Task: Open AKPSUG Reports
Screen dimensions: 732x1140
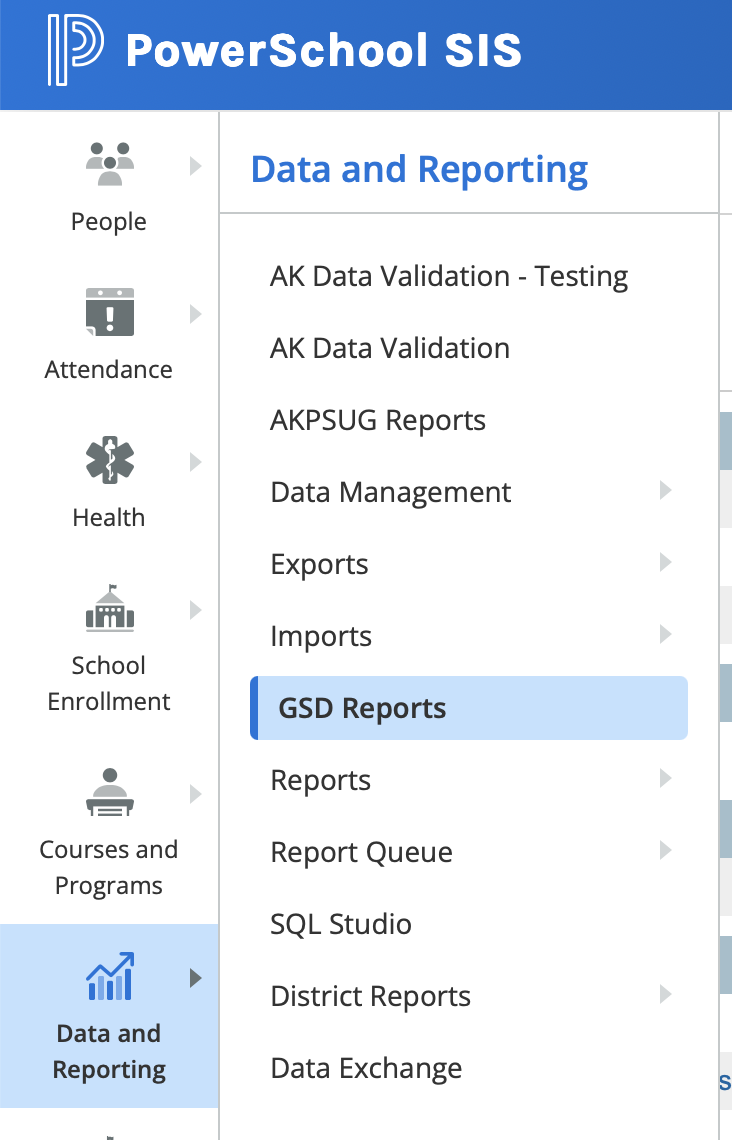Action: pyautogui.click(x=378, y=420)
